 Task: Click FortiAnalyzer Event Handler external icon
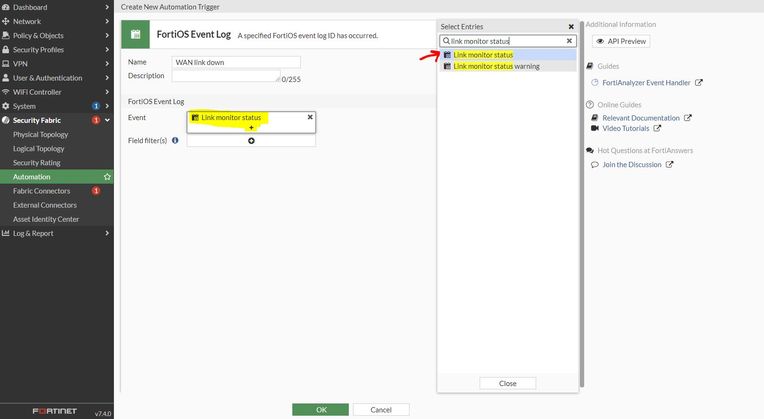(699, 83)
